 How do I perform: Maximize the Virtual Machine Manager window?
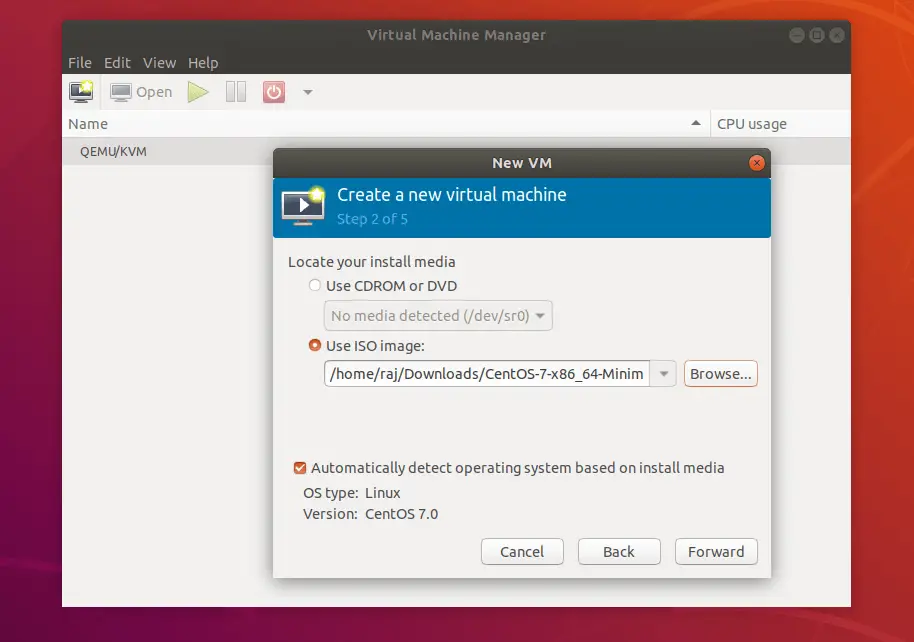[x=817, y=35]
